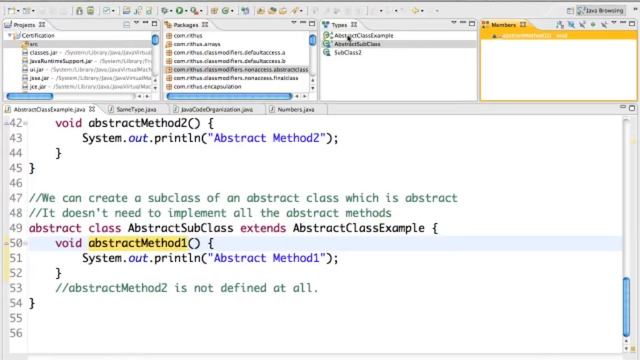
Task: Click the New Java Package icon
Action: point(214,11)
